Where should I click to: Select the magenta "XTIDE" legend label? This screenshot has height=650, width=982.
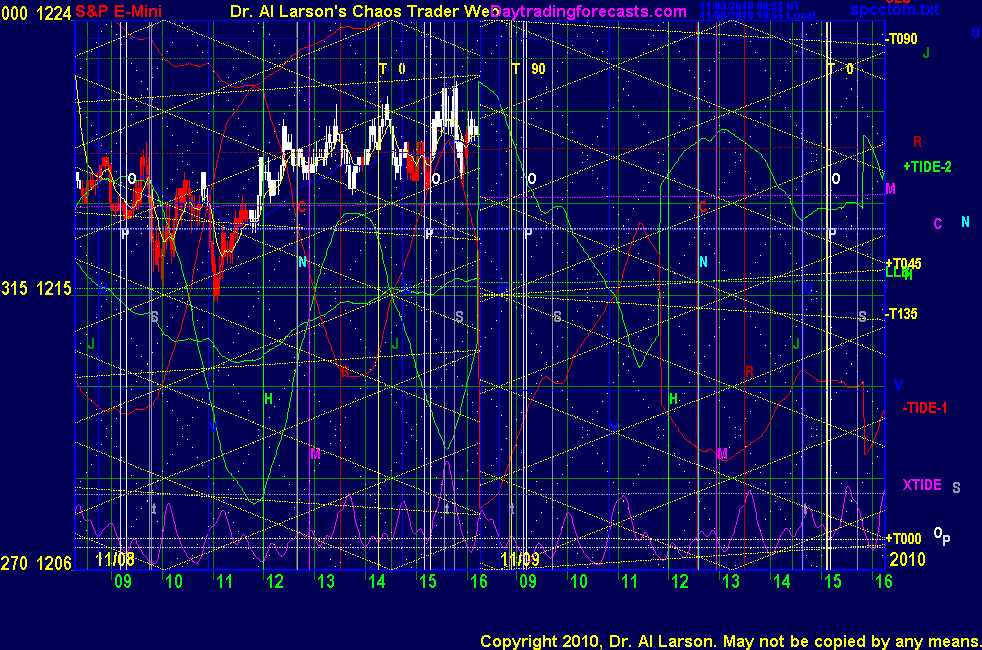pyautogui.click(x=922, y=485)
